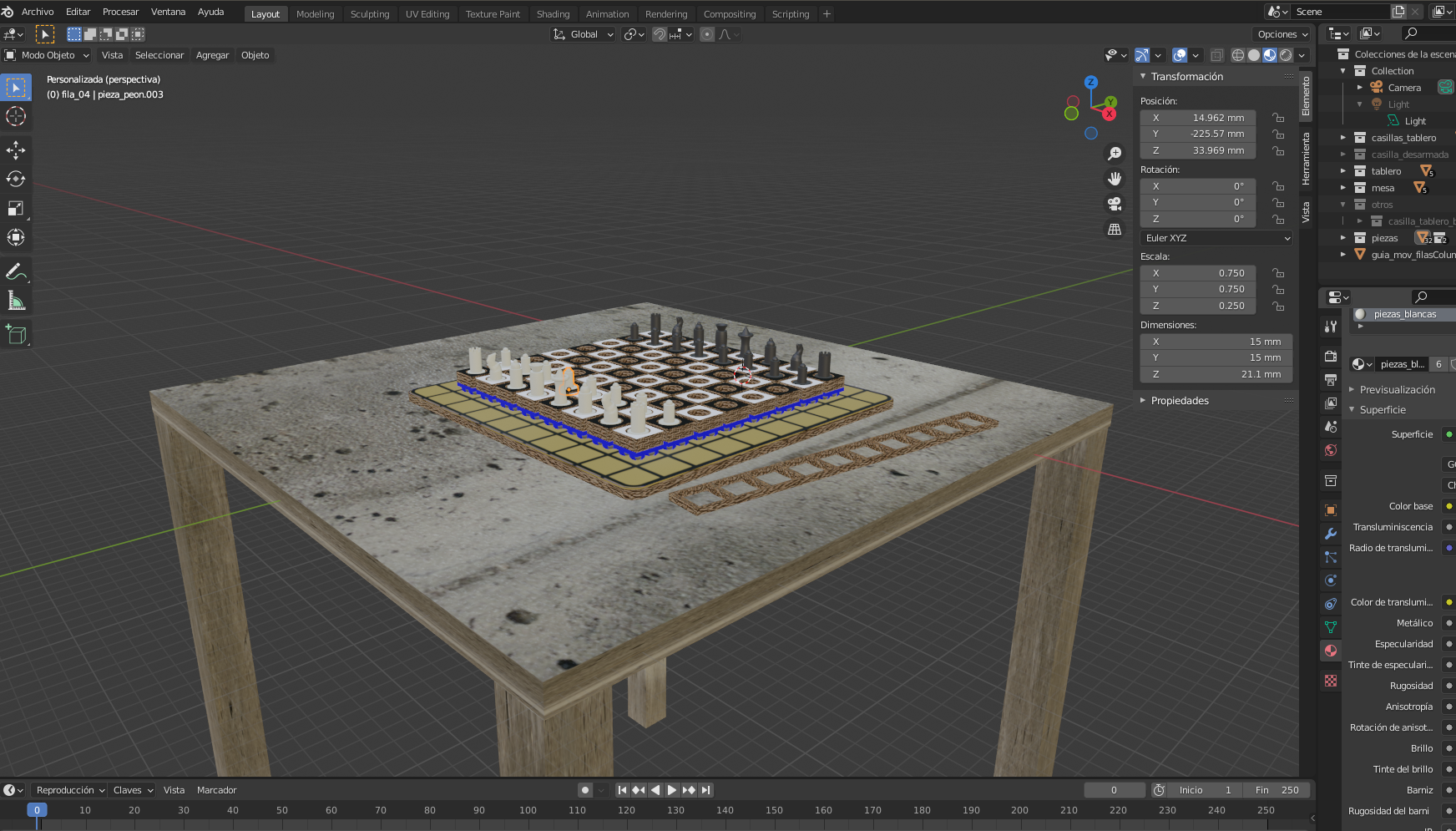Open the Material properties tab icon
Viewport: 1456px width, 831px height.
point(1331,651)
